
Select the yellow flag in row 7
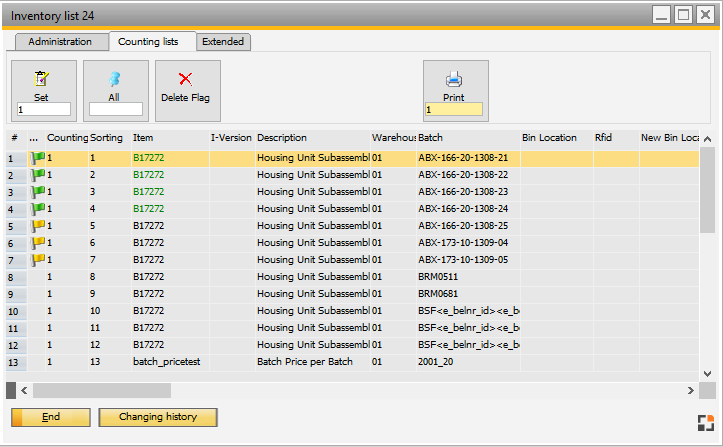coord(38,260)
